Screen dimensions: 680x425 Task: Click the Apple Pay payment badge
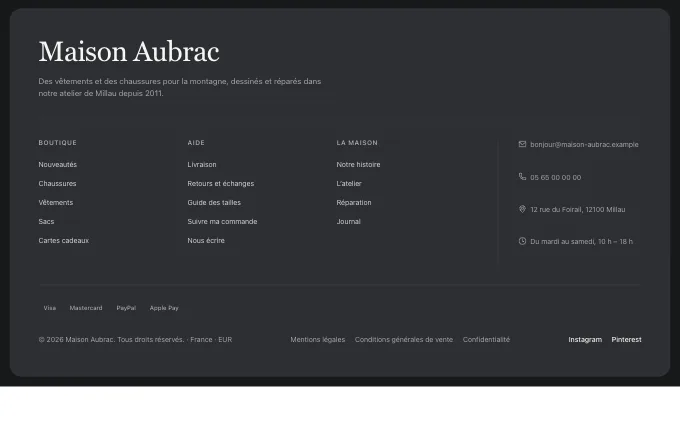coord(164,308)
